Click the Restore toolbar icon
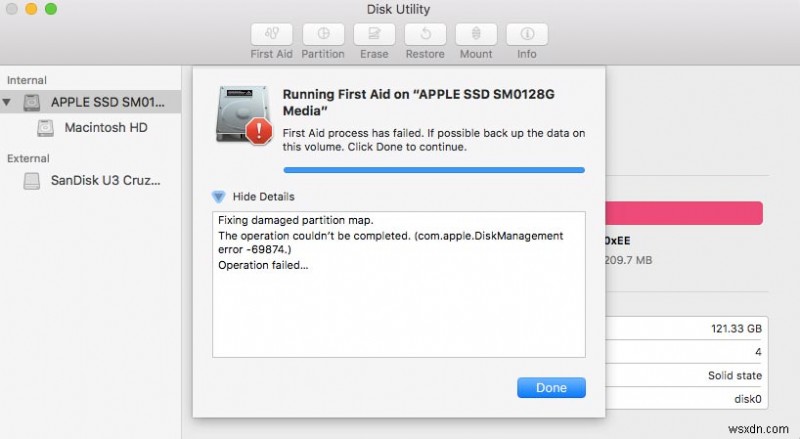 click(x=424, y=33)
